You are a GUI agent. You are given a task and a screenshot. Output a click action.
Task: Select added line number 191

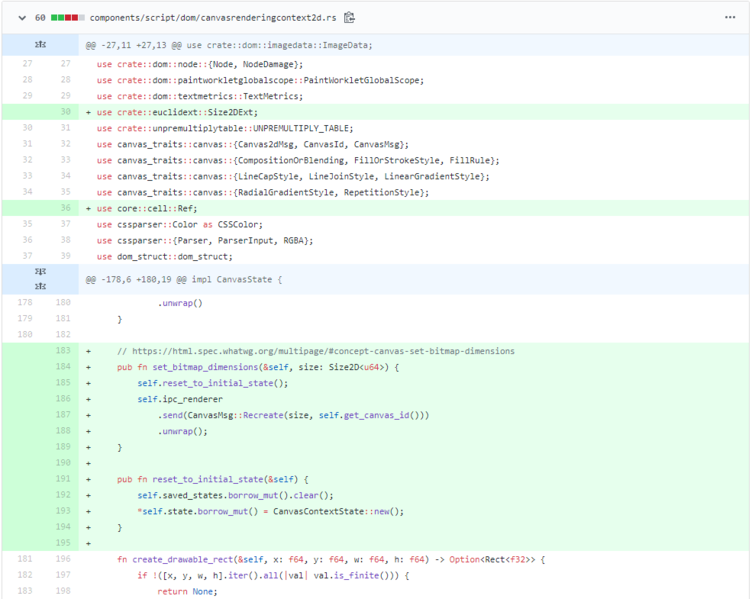pyautogui.click(x=63, y=479)
